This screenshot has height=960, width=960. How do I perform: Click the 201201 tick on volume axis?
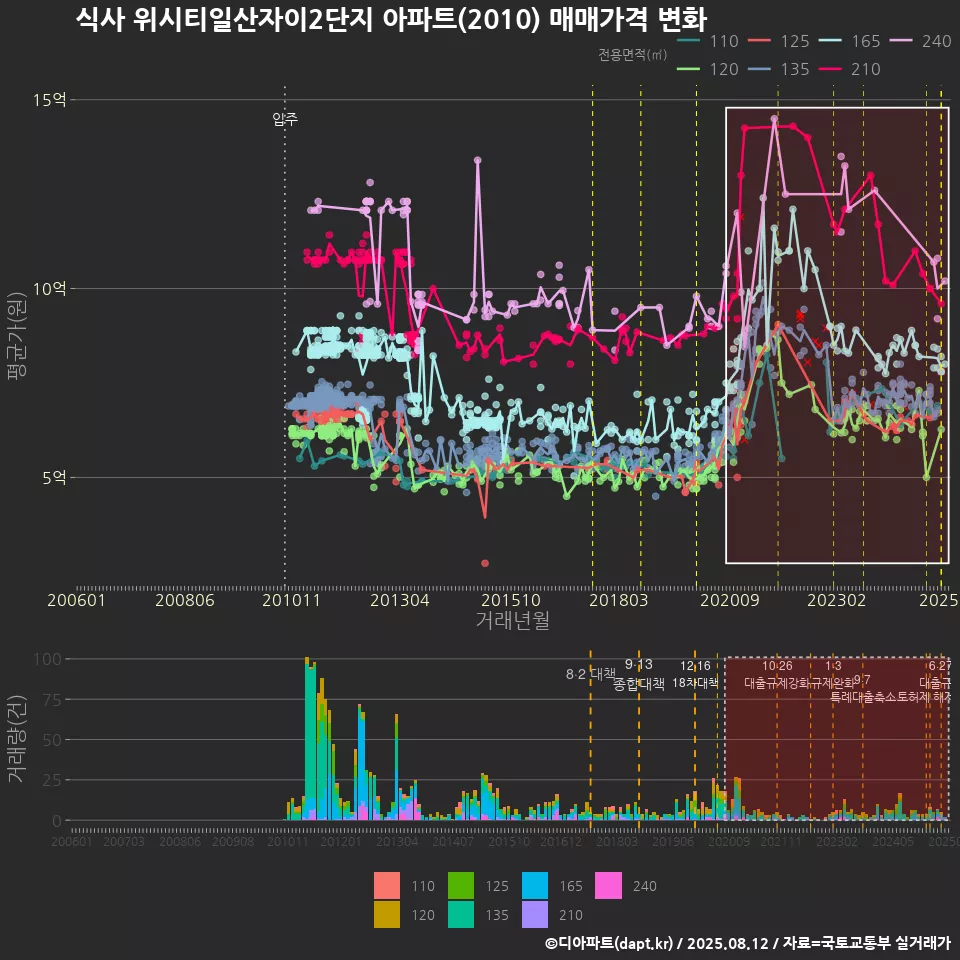click(341, 841)
